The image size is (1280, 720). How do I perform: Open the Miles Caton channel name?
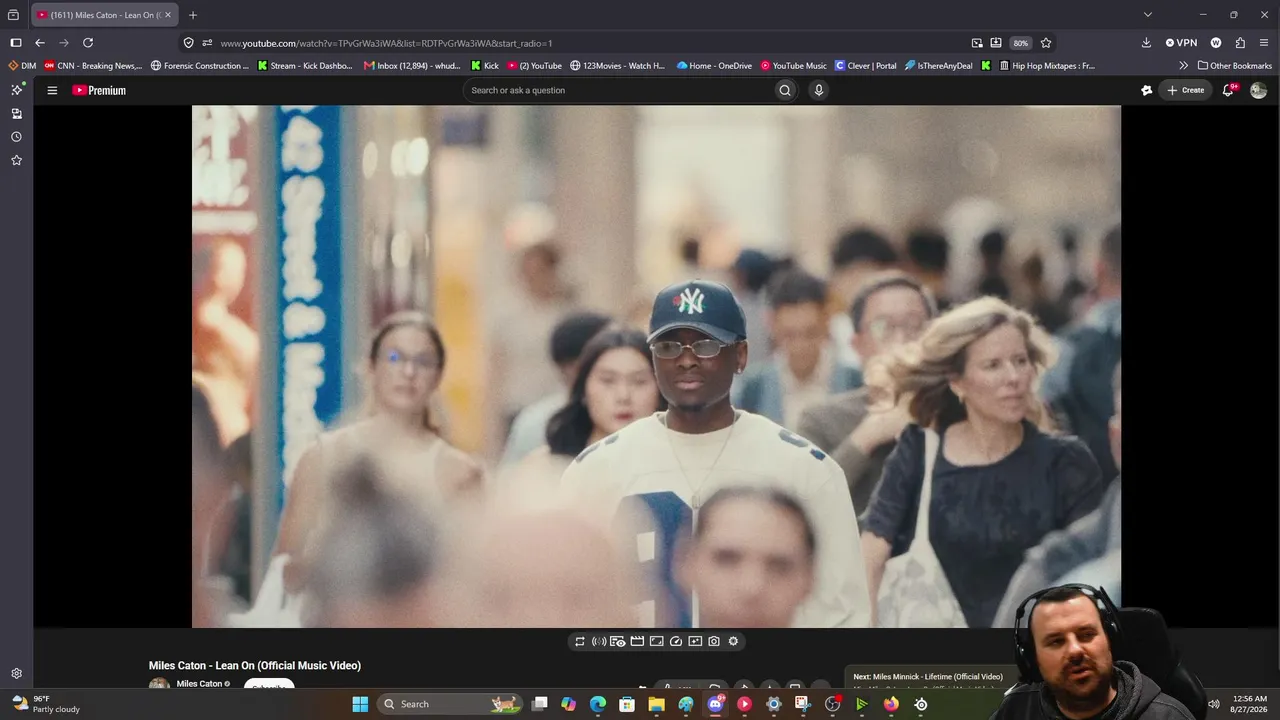[x=199, y=684]
